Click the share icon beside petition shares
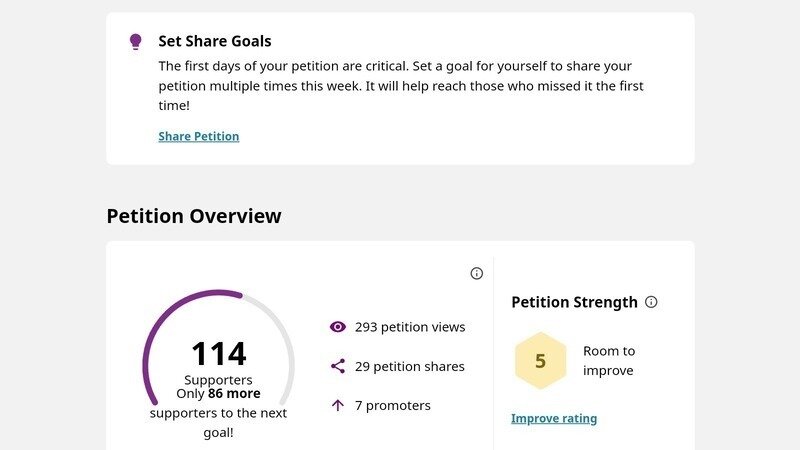The image size is (800, 450). pos(338,366)
